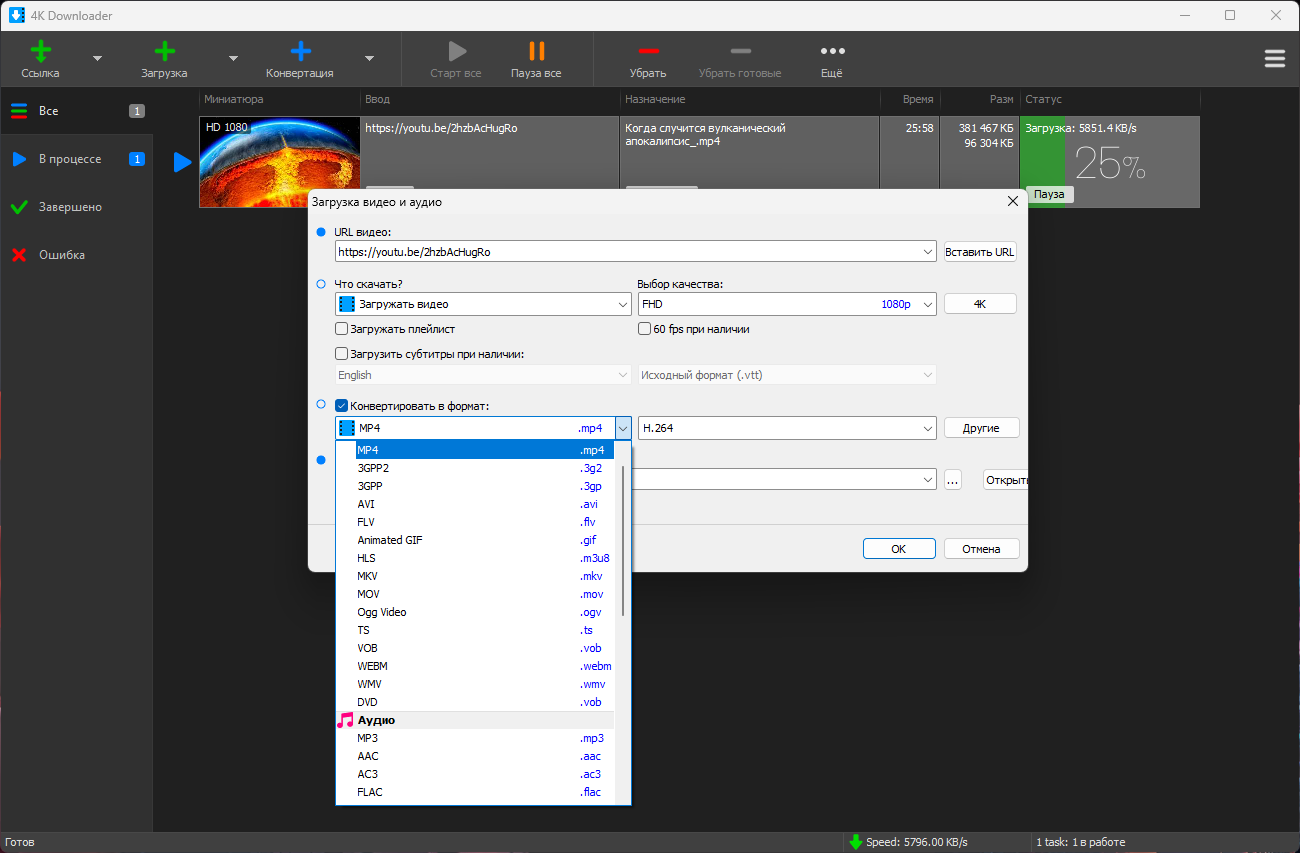The height and width of the screenshot is (853, 1300).
Task: Confirm with the OK button
Action: coord(899,549)
